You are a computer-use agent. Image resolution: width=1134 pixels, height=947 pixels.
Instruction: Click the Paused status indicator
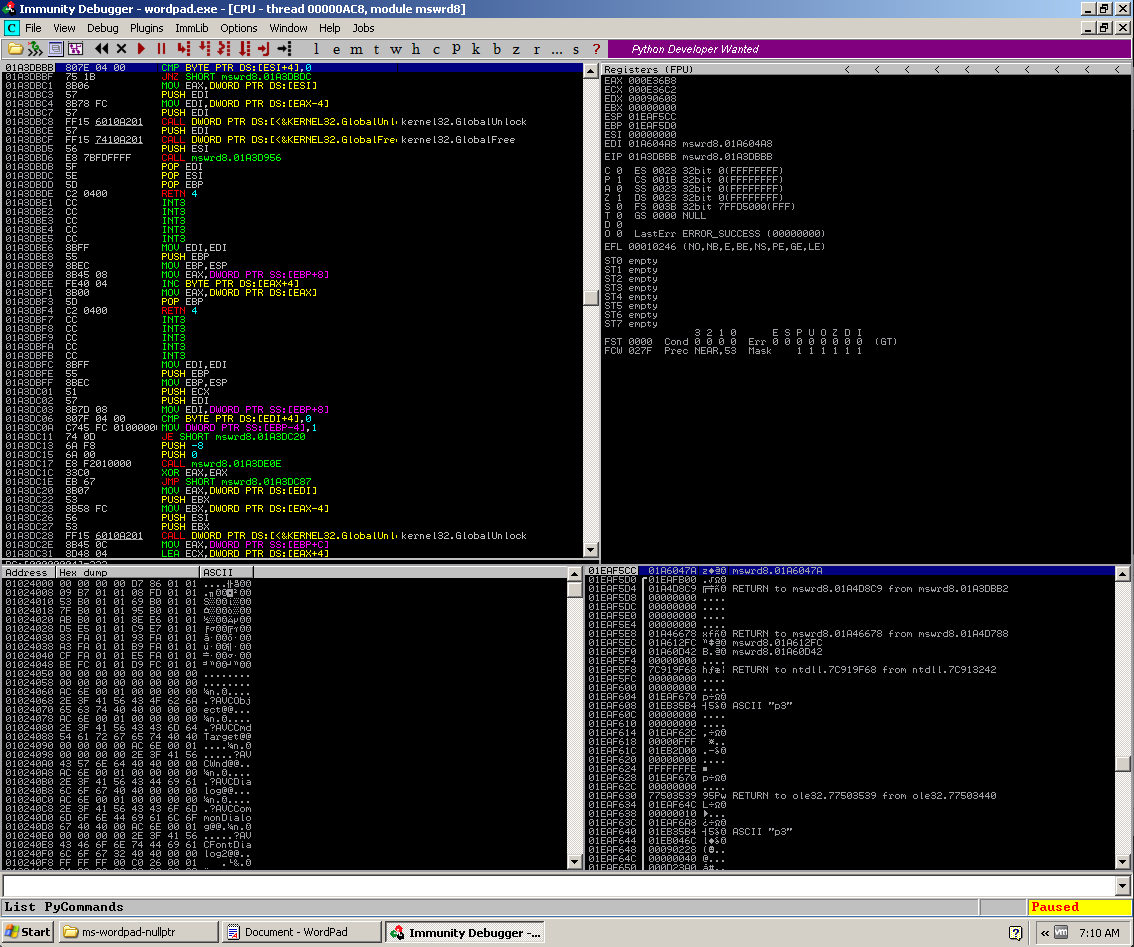(1079, 907)
